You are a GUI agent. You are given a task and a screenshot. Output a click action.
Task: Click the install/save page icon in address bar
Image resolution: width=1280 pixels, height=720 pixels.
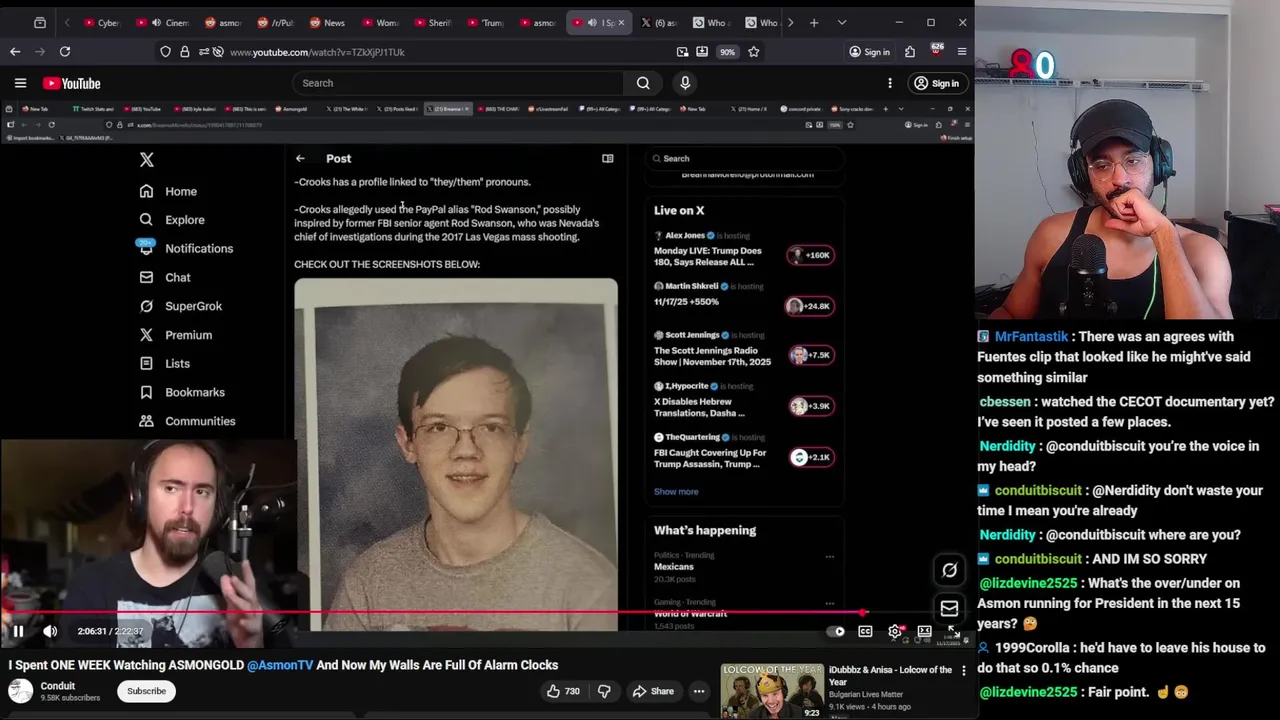(x=702, y=52)
